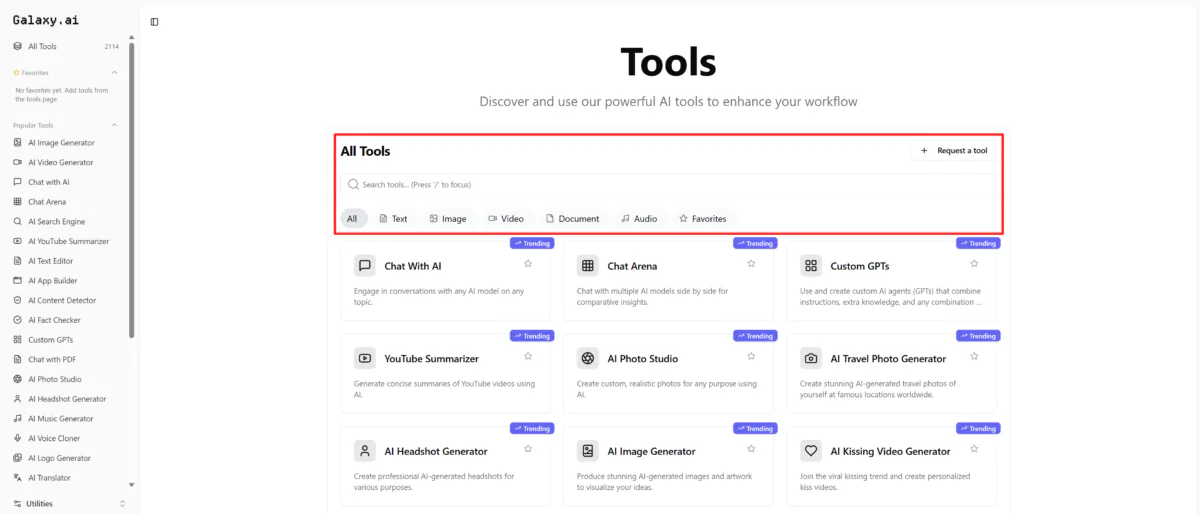Favorite the Chat With AI card star
This screenshot has width=1200, height=514.
point(528,264)
